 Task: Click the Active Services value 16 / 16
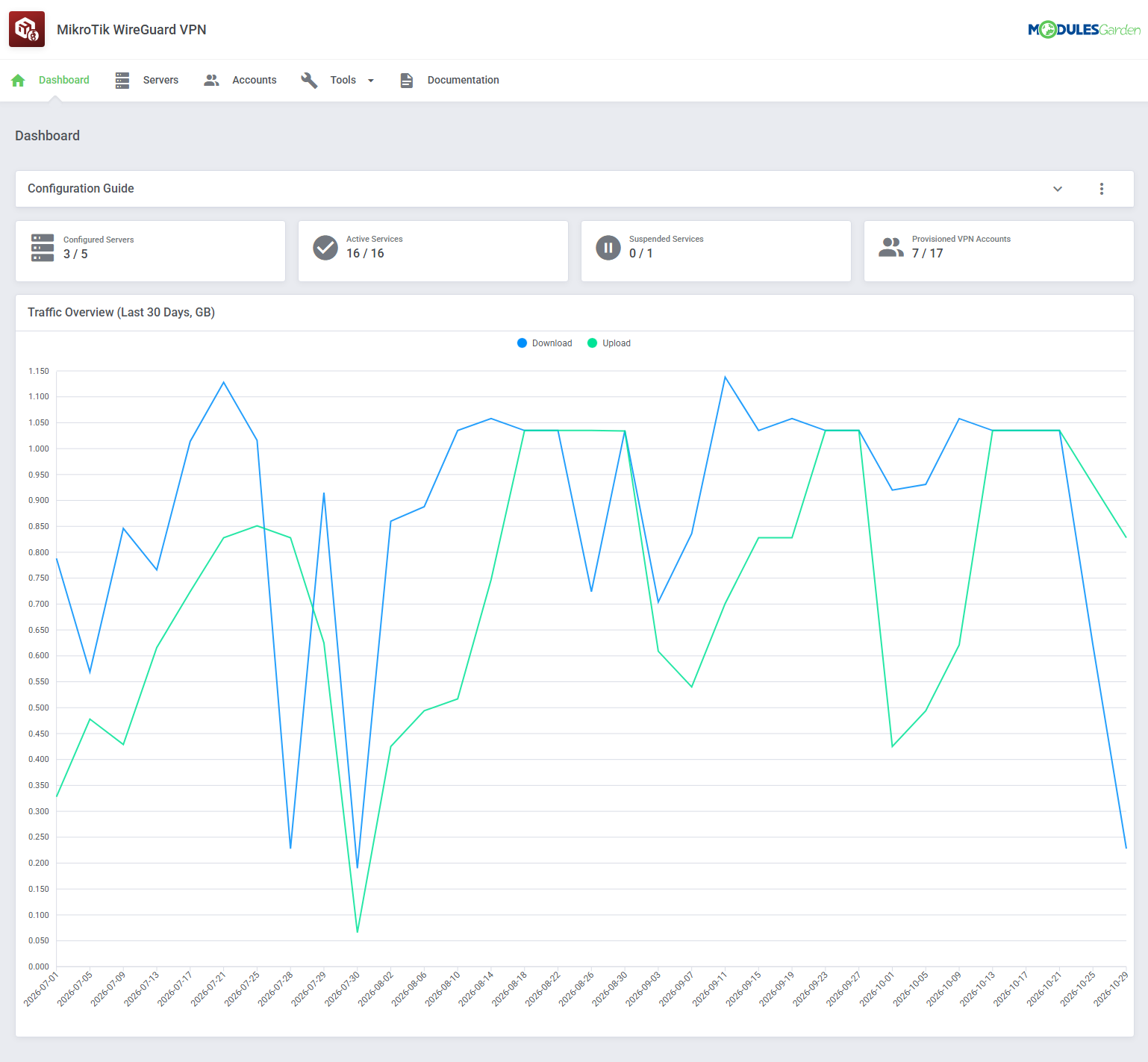pos(365,254)
